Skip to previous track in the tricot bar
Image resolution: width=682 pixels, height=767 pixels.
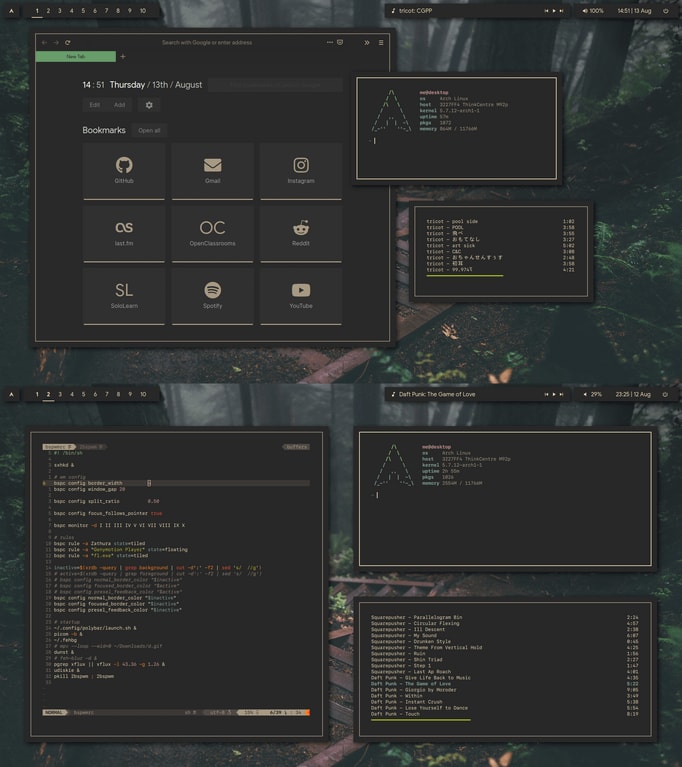546,11
